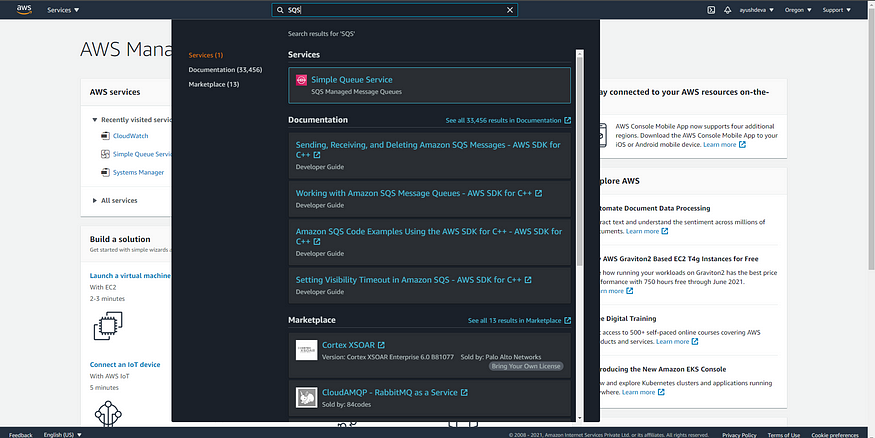Click external link icon beside Working with Amazon SQS
The width and height of the screenshot is (875, 438).
[539, 193]
